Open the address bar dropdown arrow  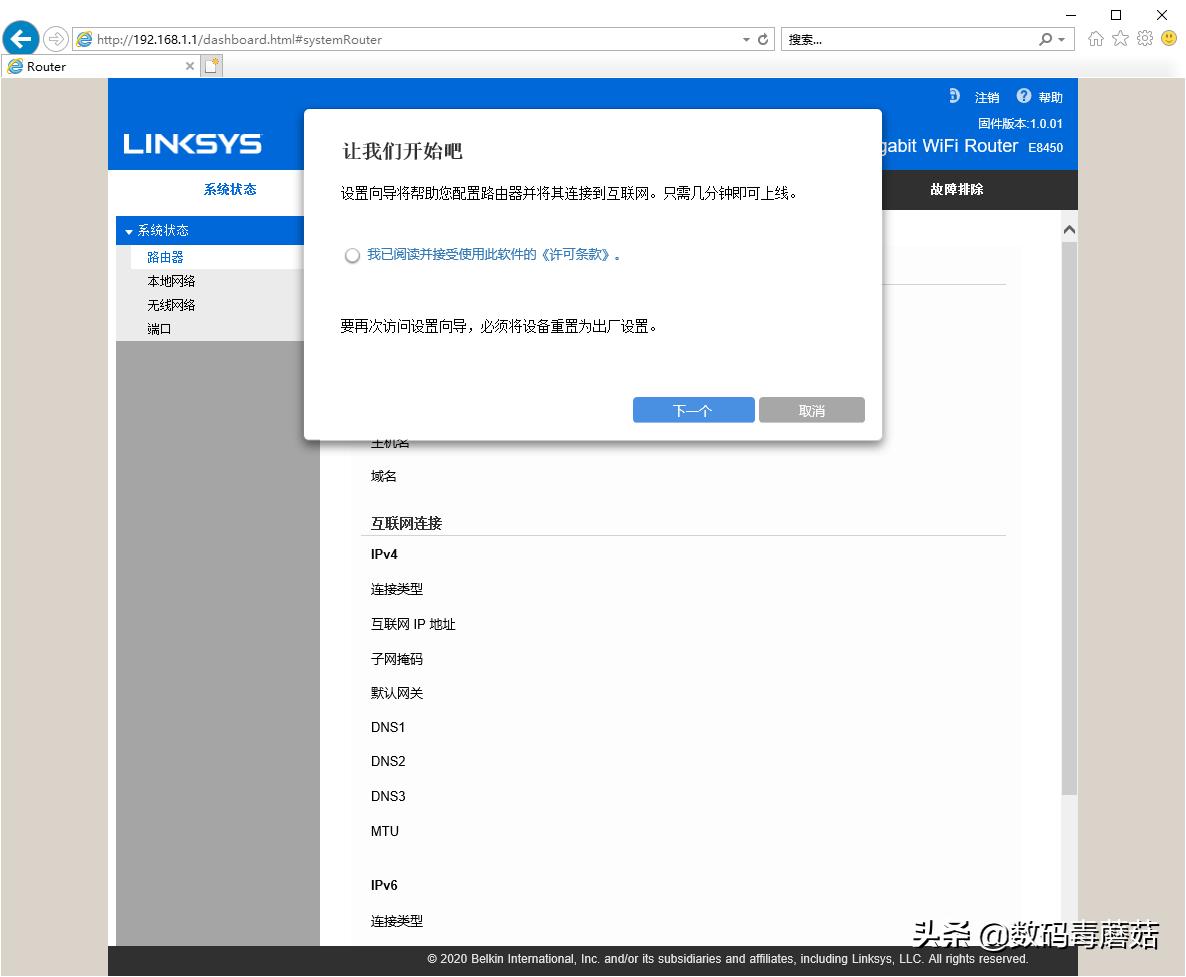pyautogui.click(x=746, y=39)
